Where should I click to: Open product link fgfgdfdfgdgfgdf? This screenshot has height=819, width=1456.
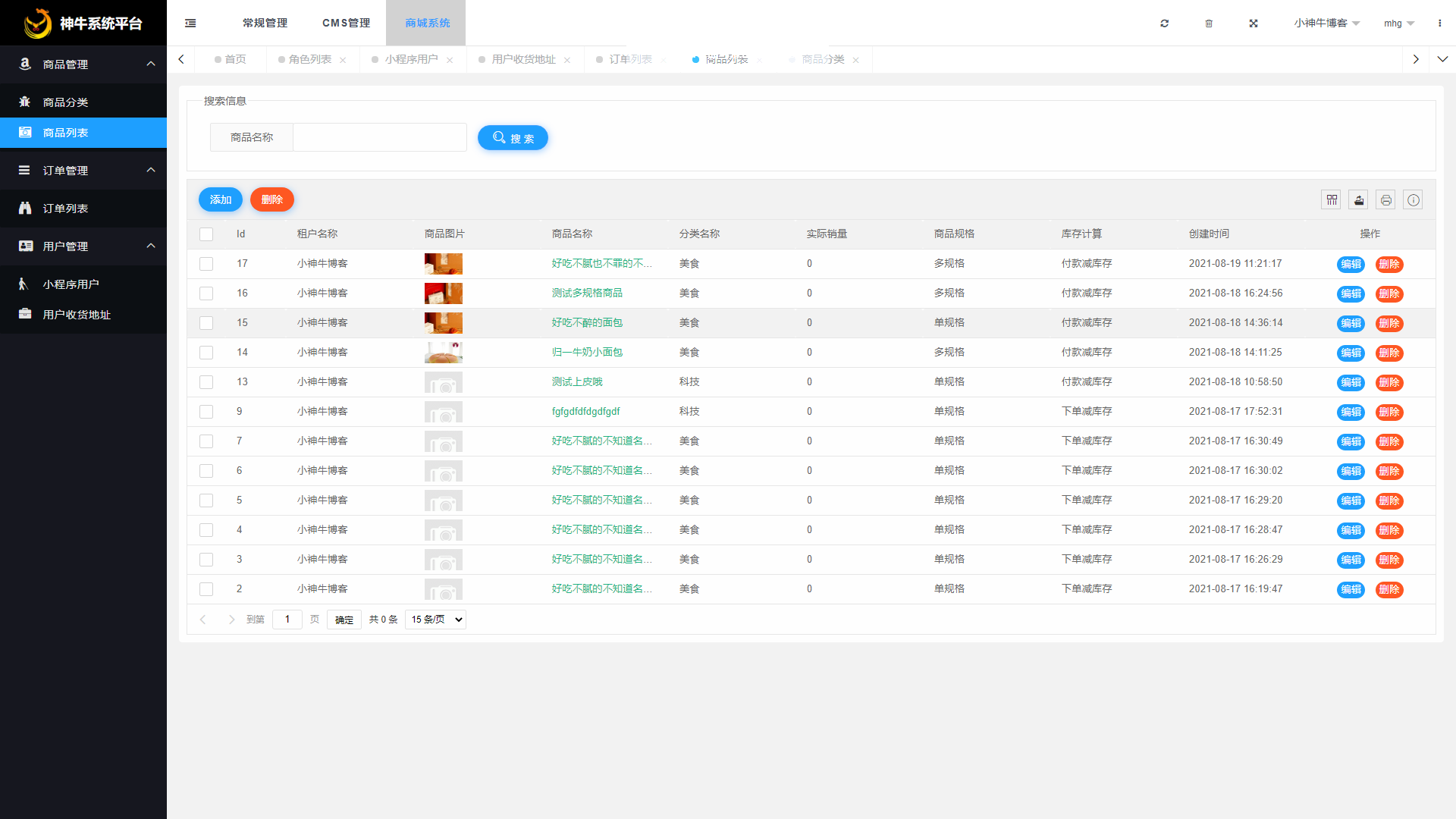click(x=585, y=412)
